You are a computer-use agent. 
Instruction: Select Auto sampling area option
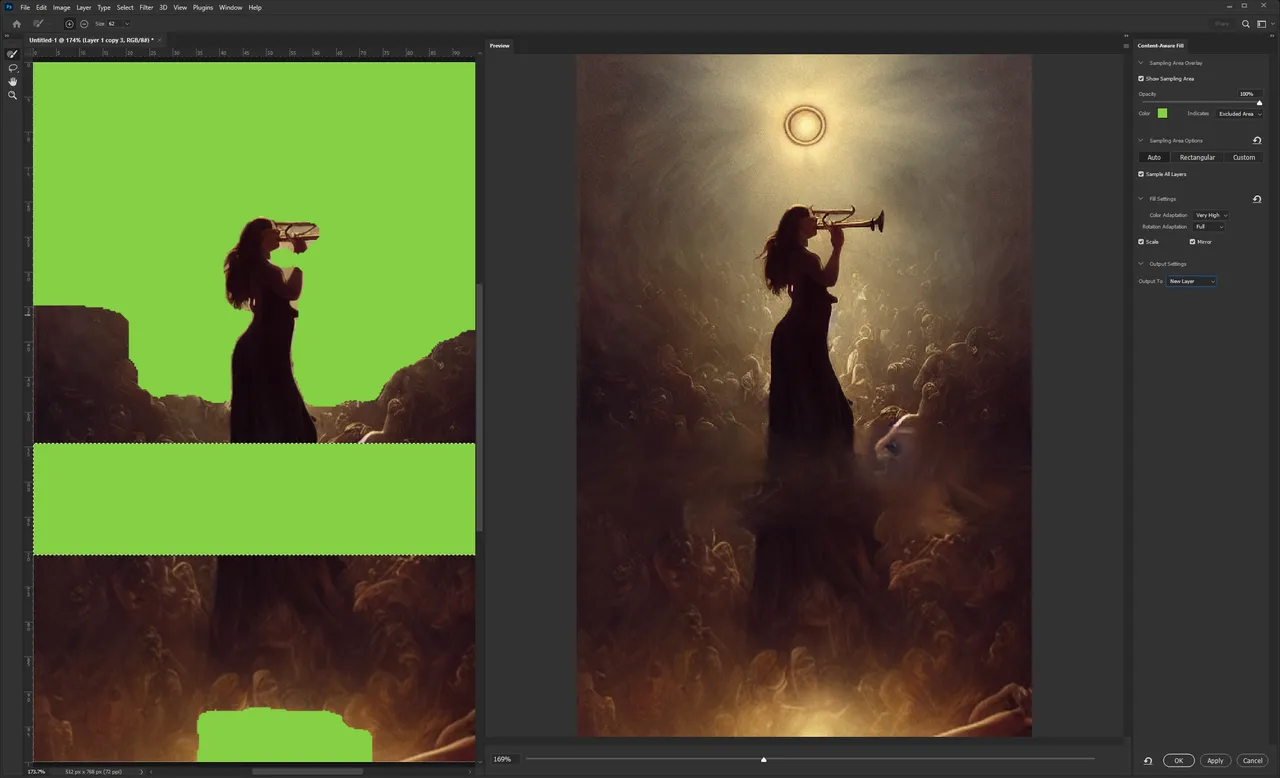pos(1154,157)
